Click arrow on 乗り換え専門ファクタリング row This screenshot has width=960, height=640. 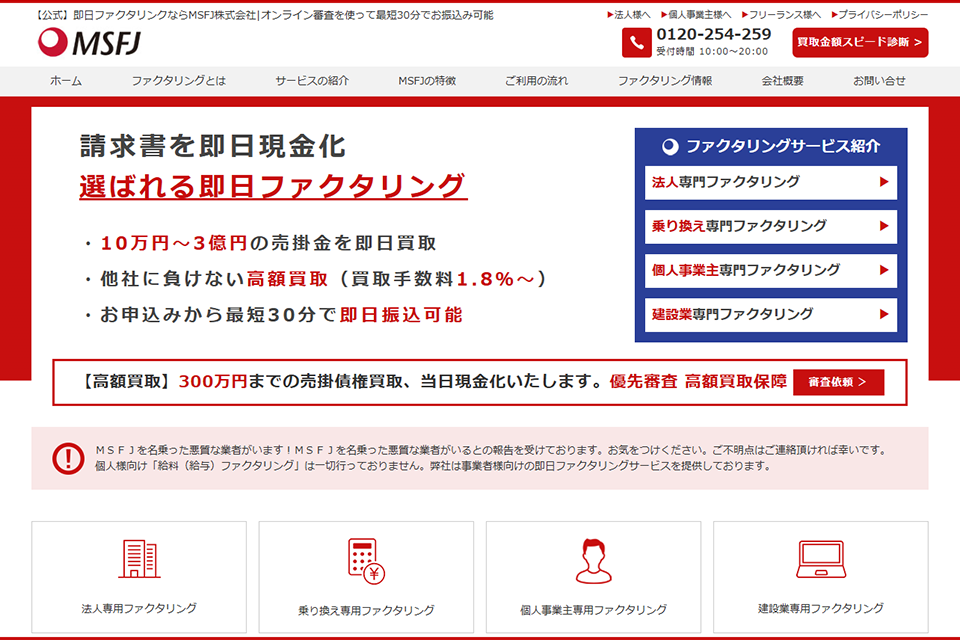point(883,226)
